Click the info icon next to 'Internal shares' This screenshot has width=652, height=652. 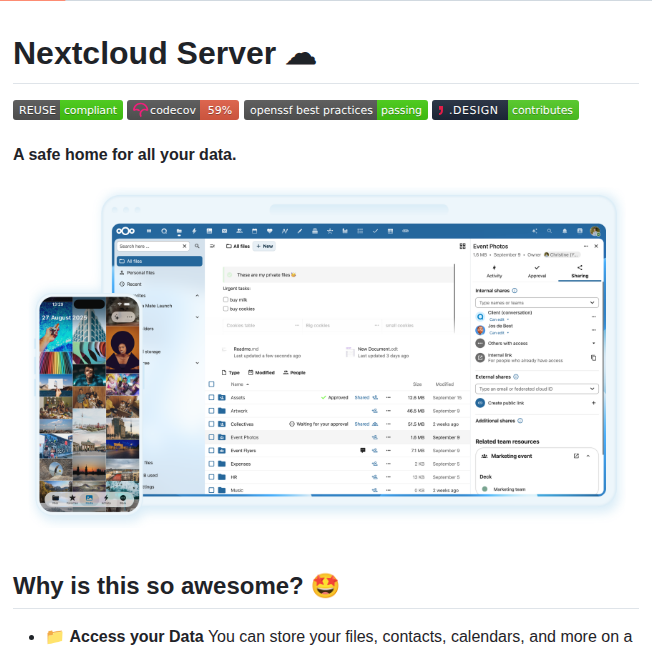pyautogui.click(x=515, y=291)
